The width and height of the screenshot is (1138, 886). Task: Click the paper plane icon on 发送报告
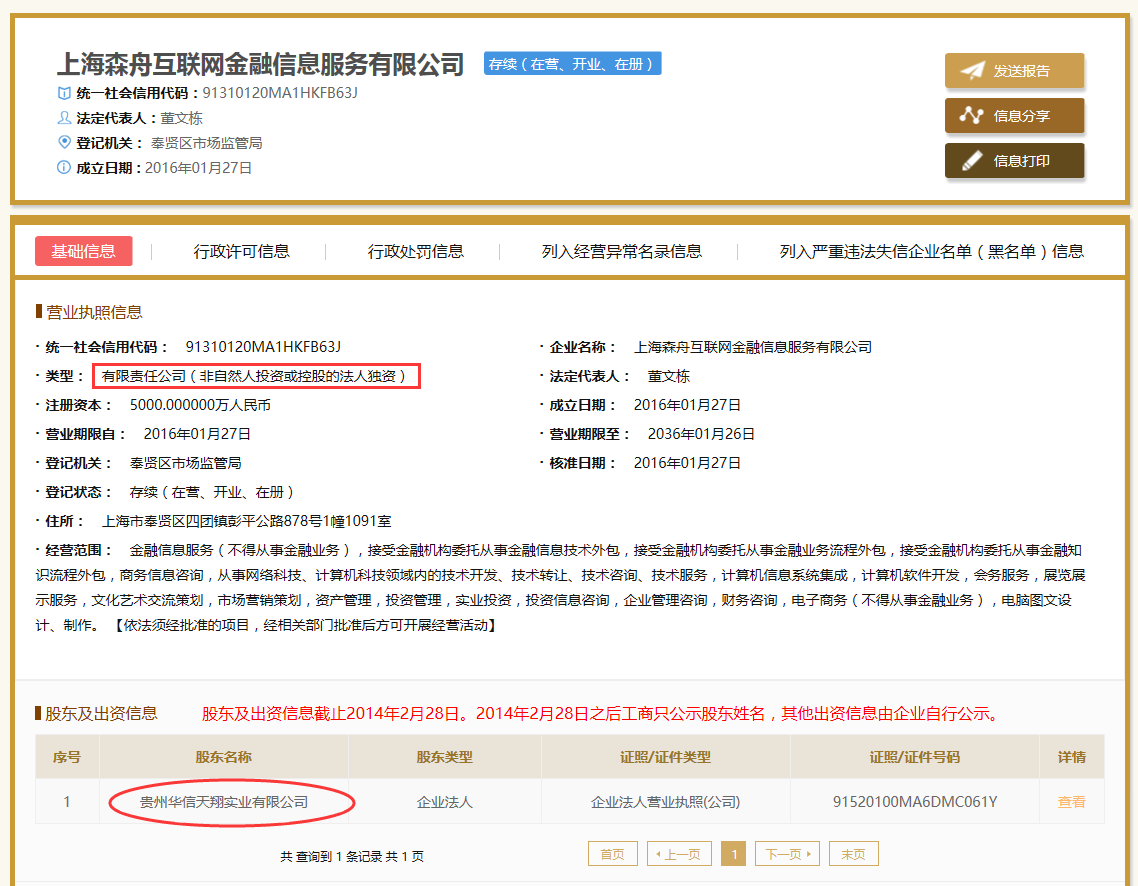(x=972, y=70)
